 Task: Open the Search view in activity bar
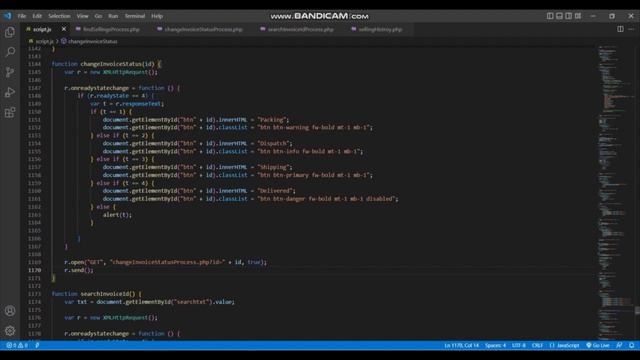(10, 52)
